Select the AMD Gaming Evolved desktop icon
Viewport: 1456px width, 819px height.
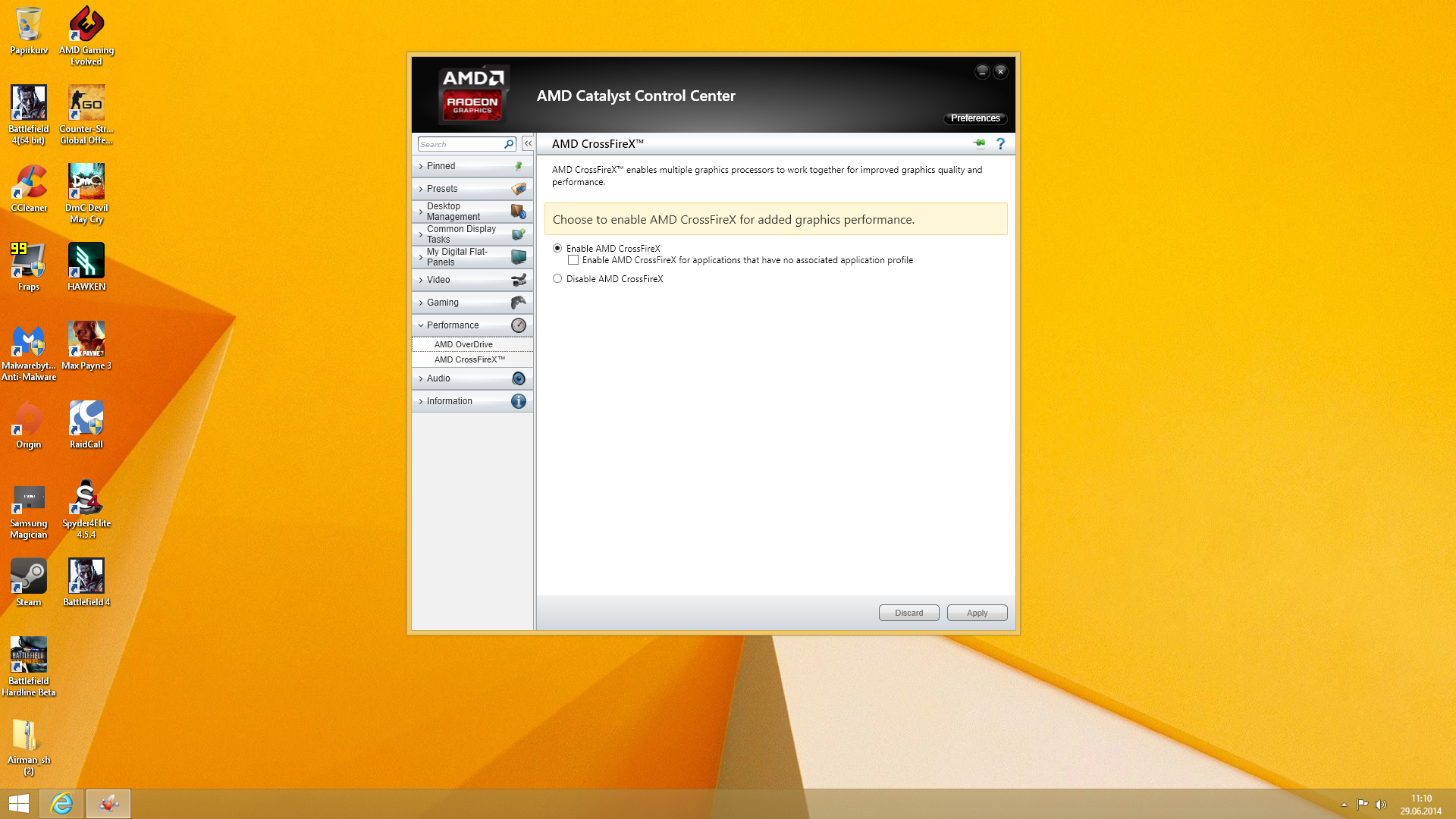point(86,36)
